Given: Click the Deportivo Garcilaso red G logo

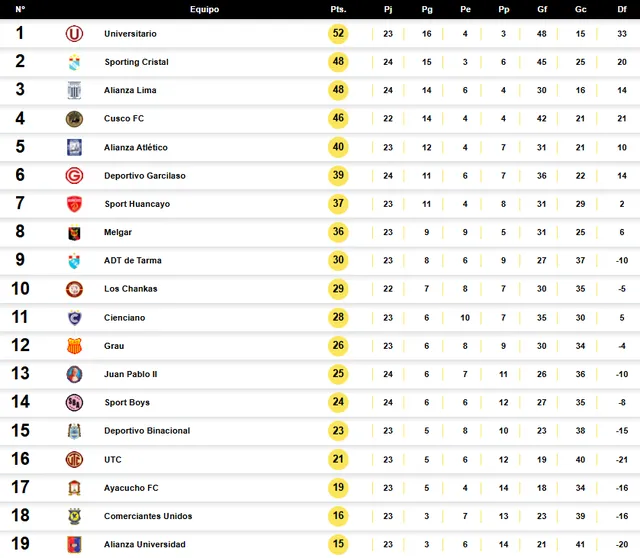Looking at the screenshot, I should (x=74, y=176).
